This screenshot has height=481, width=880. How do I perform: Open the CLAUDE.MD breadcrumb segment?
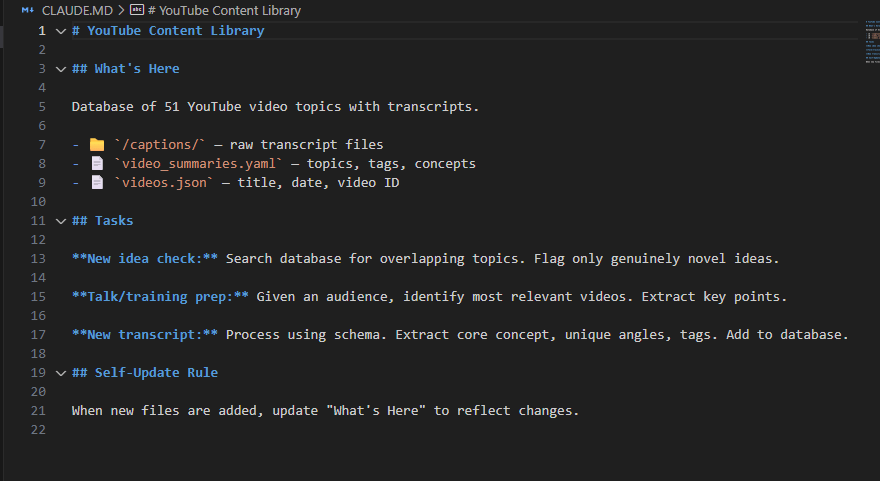(77, 11)
